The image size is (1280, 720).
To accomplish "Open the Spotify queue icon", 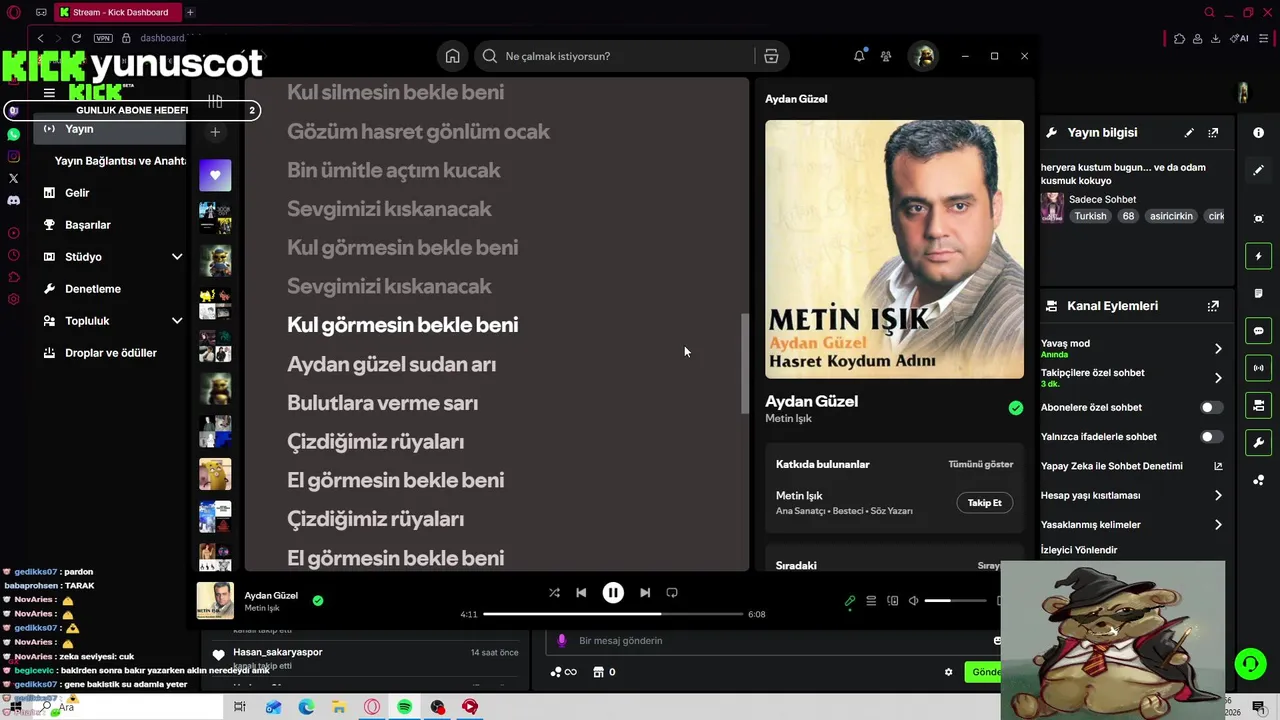I will pos(871,601).
